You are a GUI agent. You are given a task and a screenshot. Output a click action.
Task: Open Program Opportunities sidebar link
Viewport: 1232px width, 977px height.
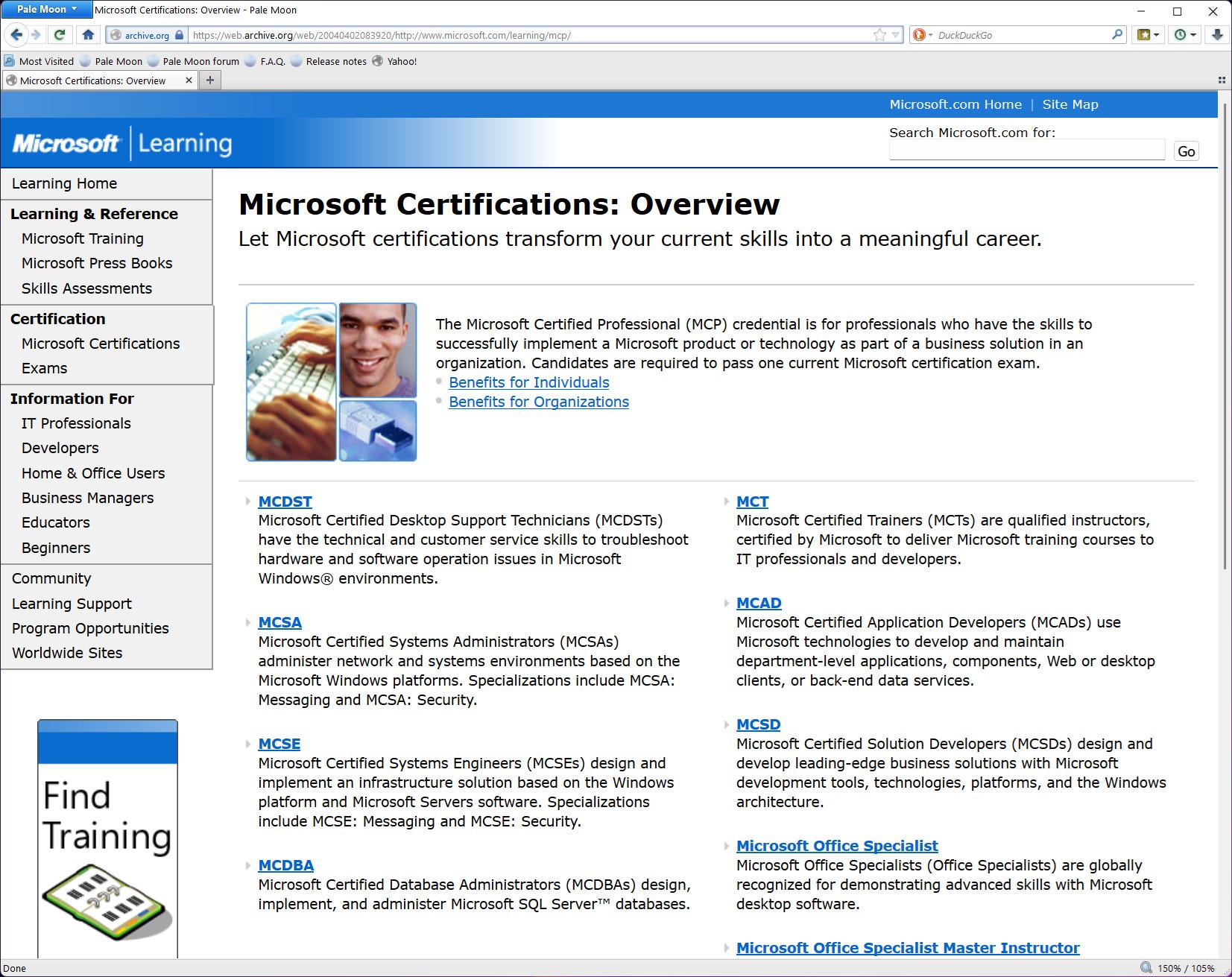[90, 628]
